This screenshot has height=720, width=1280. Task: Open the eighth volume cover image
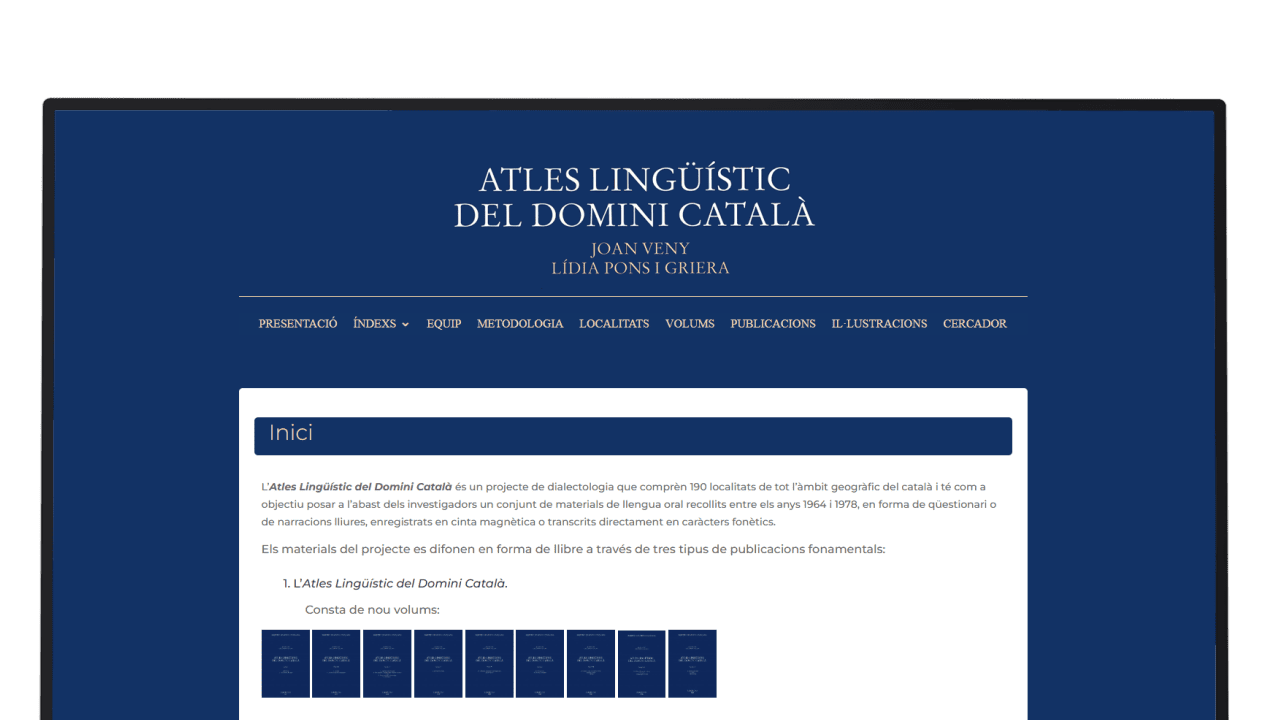642,663
